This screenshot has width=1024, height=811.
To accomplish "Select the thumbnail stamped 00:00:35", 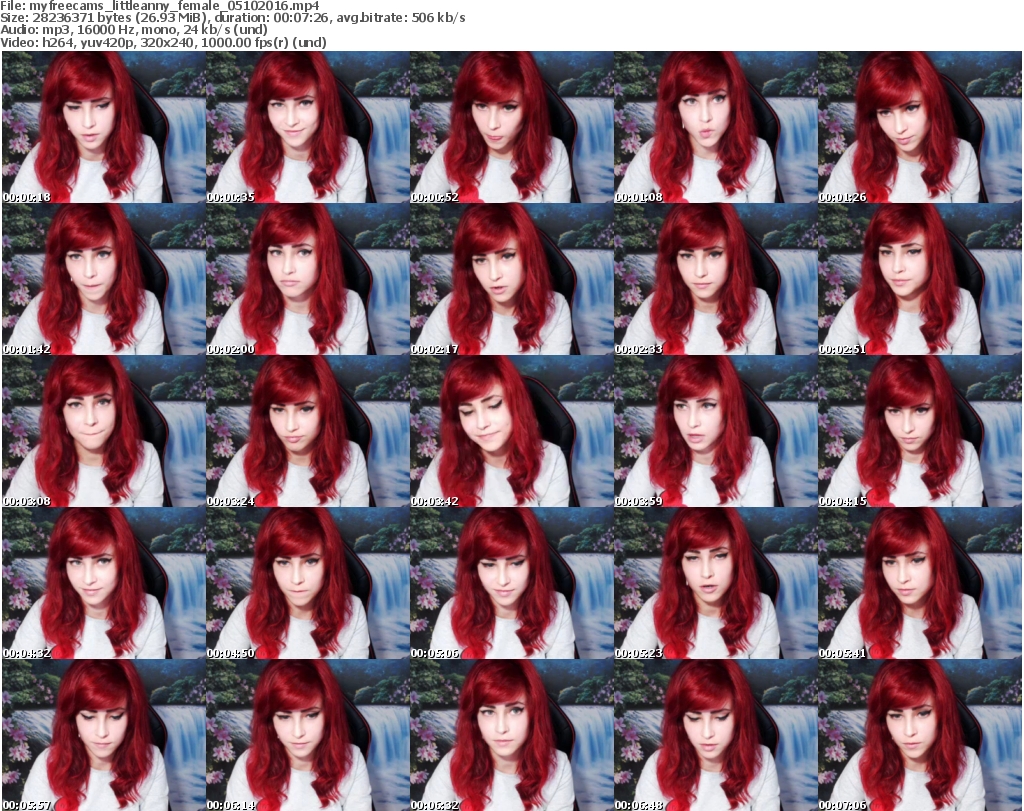I will pyautogui.click(x=308, y=127).
